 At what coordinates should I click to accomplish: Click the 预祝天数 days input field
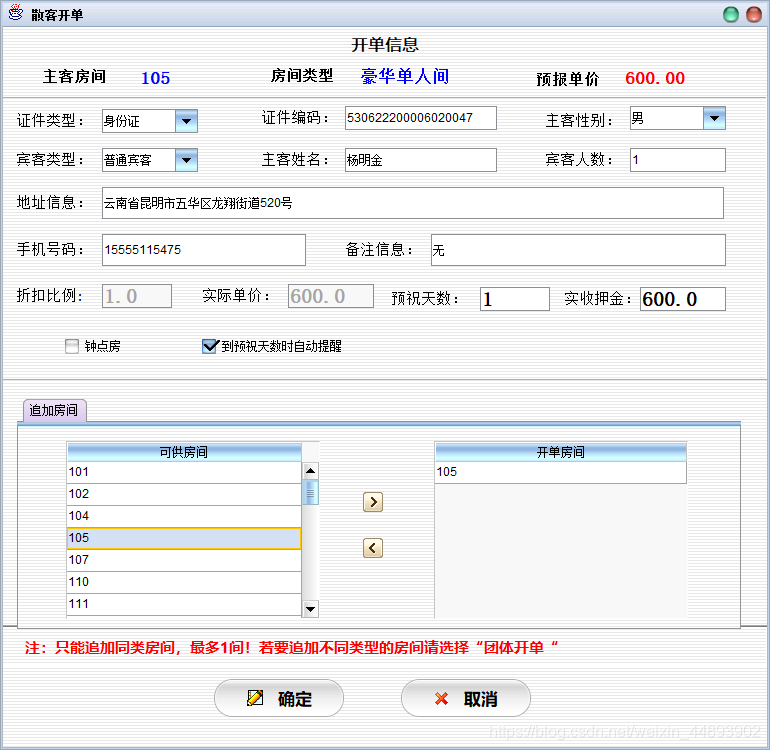[x=515, y=299]
